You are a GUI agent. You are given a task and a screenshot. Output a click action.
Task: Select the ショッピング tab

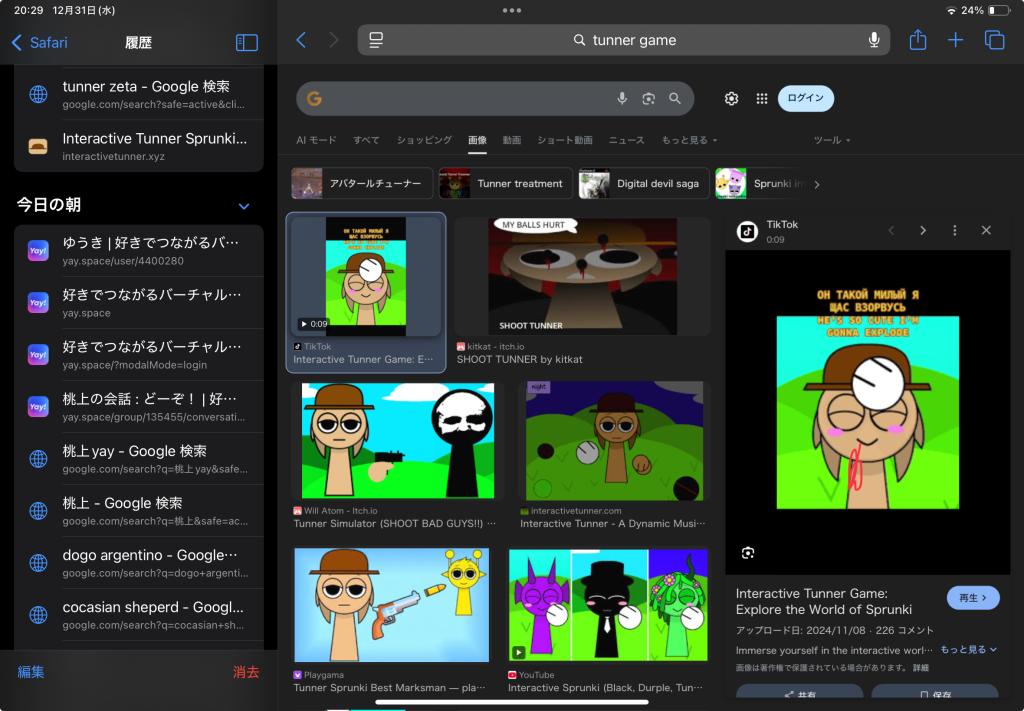(x=424, y=140)
